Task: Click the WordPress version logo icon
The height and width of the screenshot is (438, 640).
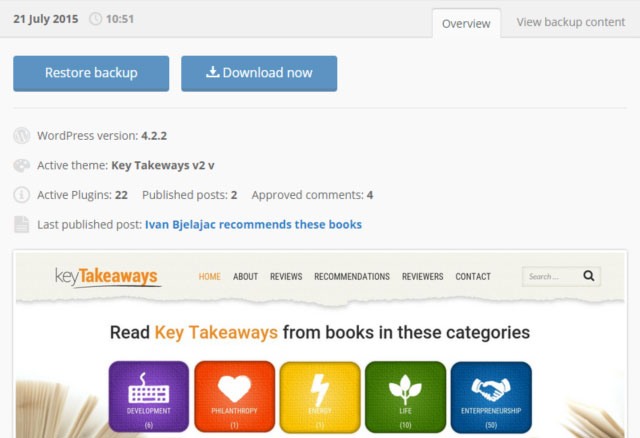Action: [x=22, y=136]
